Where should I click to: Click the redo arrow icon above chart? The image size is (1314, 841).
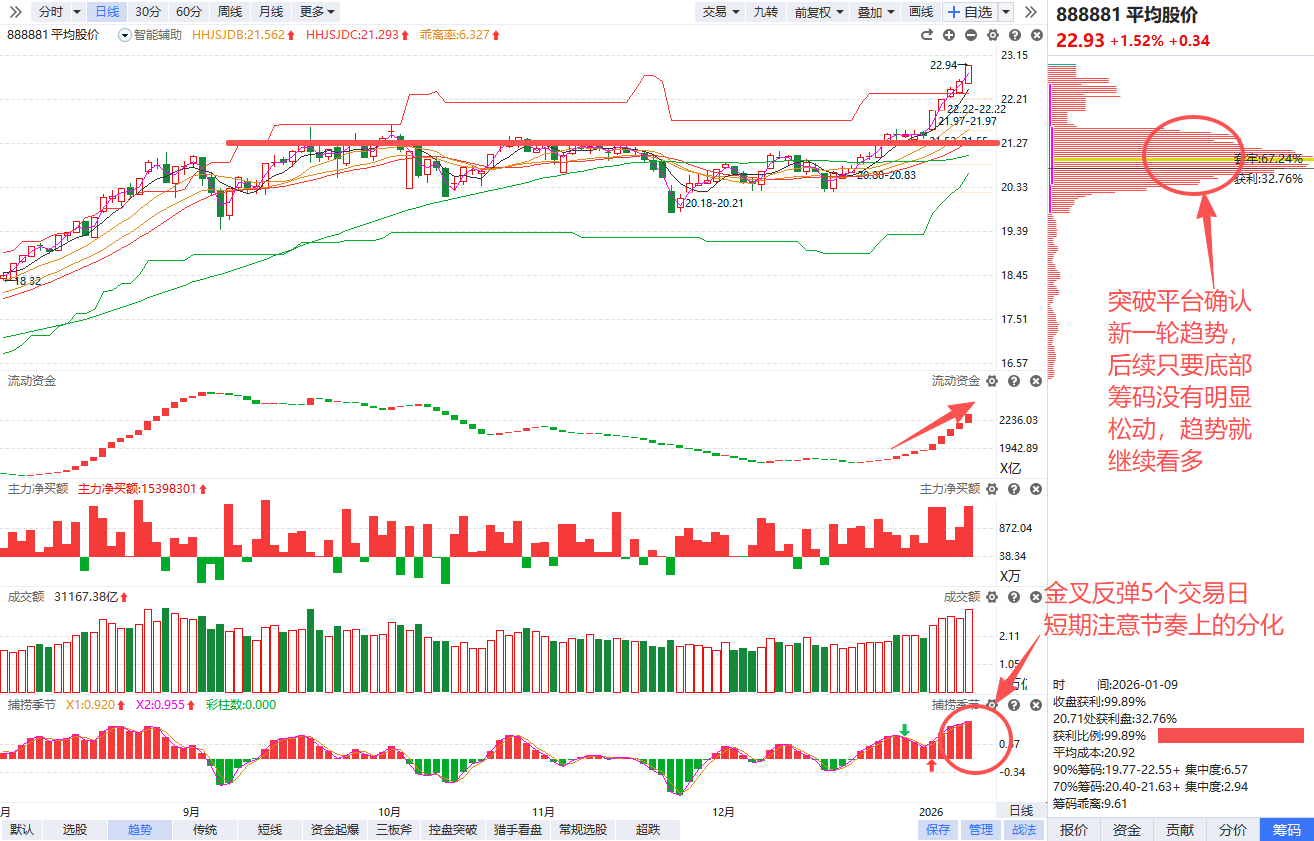pos(926,35)
